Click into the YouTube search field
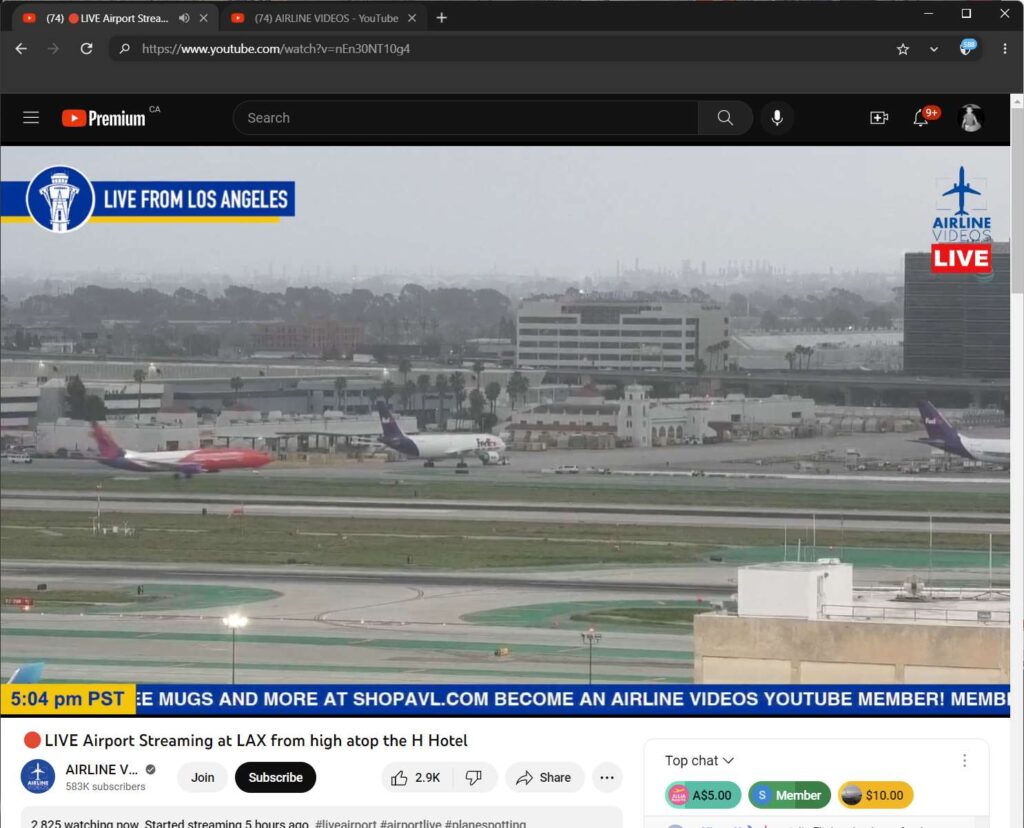 click(x=465, y=118)
